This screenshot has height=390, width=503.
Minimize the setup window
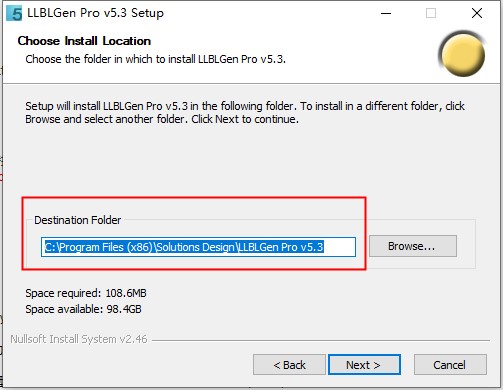(386, 13)
